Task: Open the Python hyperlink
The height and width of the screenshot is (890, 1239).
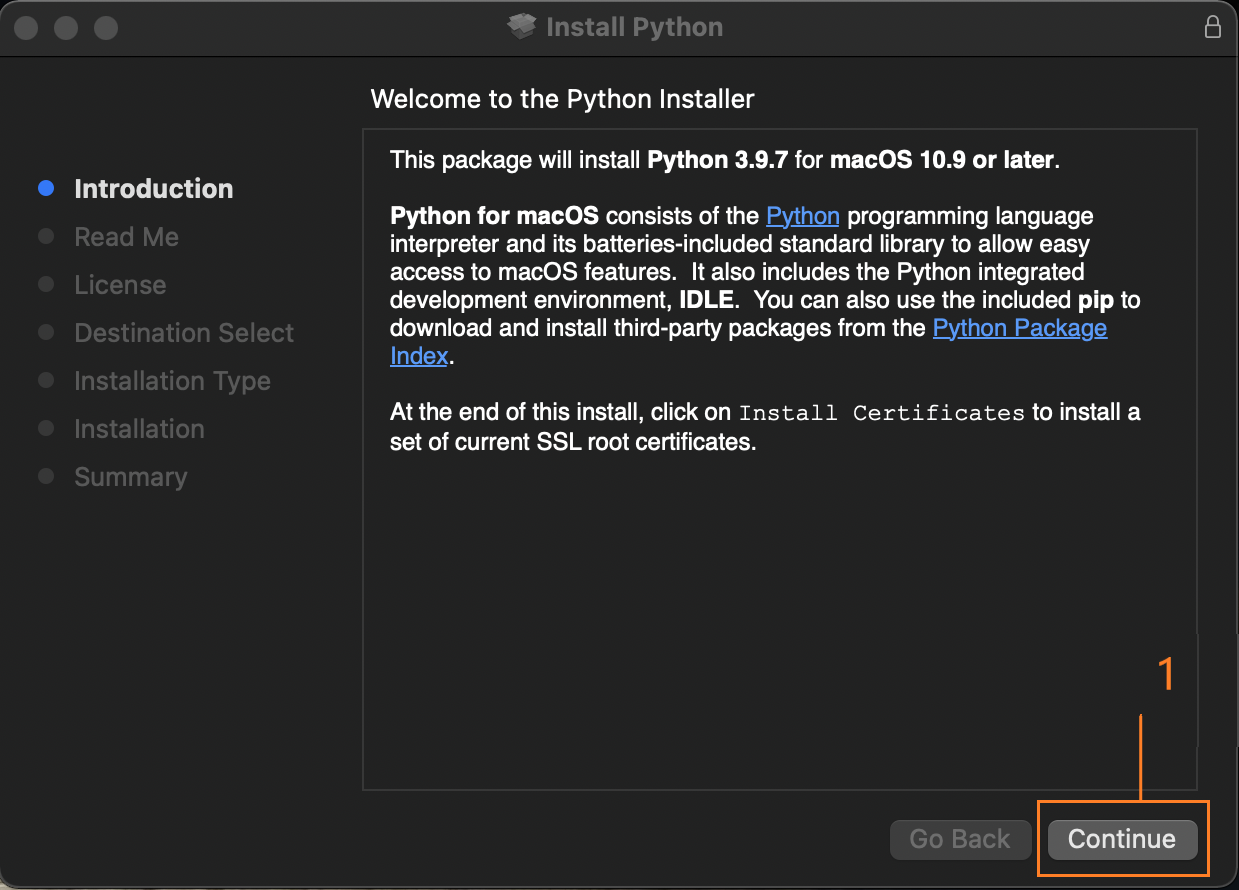Action: pyautogui.click(x=802, y=216)
